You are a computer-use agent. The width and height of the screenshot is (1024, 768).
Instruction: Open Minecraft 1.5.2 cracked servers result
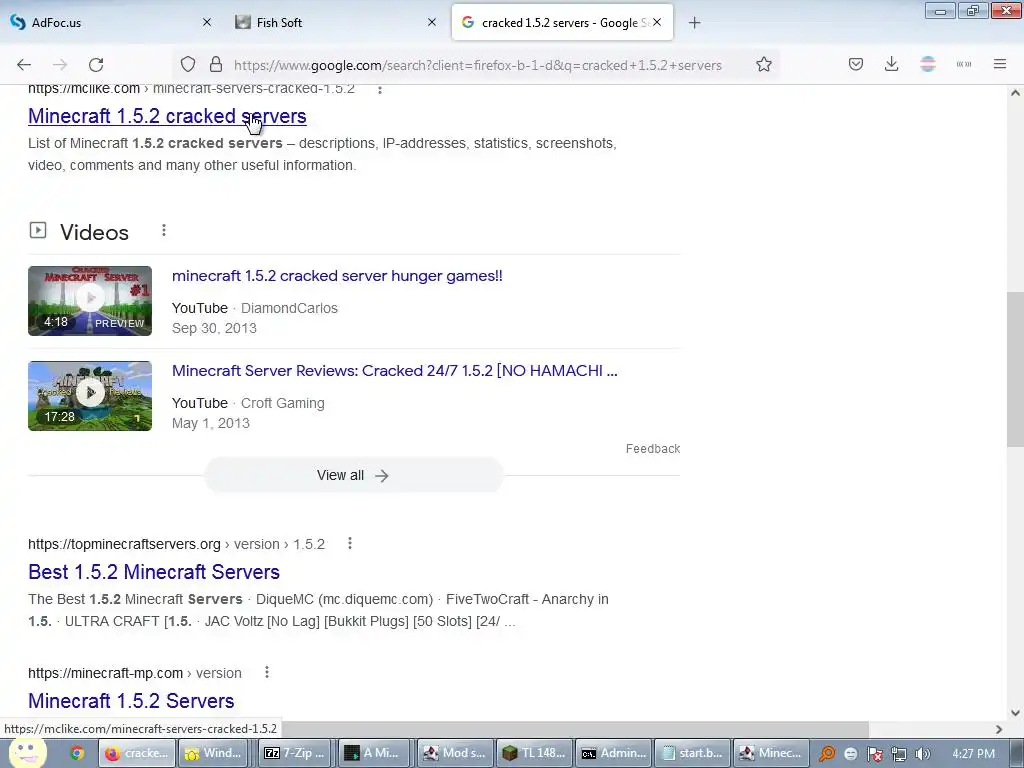point(167,116)
